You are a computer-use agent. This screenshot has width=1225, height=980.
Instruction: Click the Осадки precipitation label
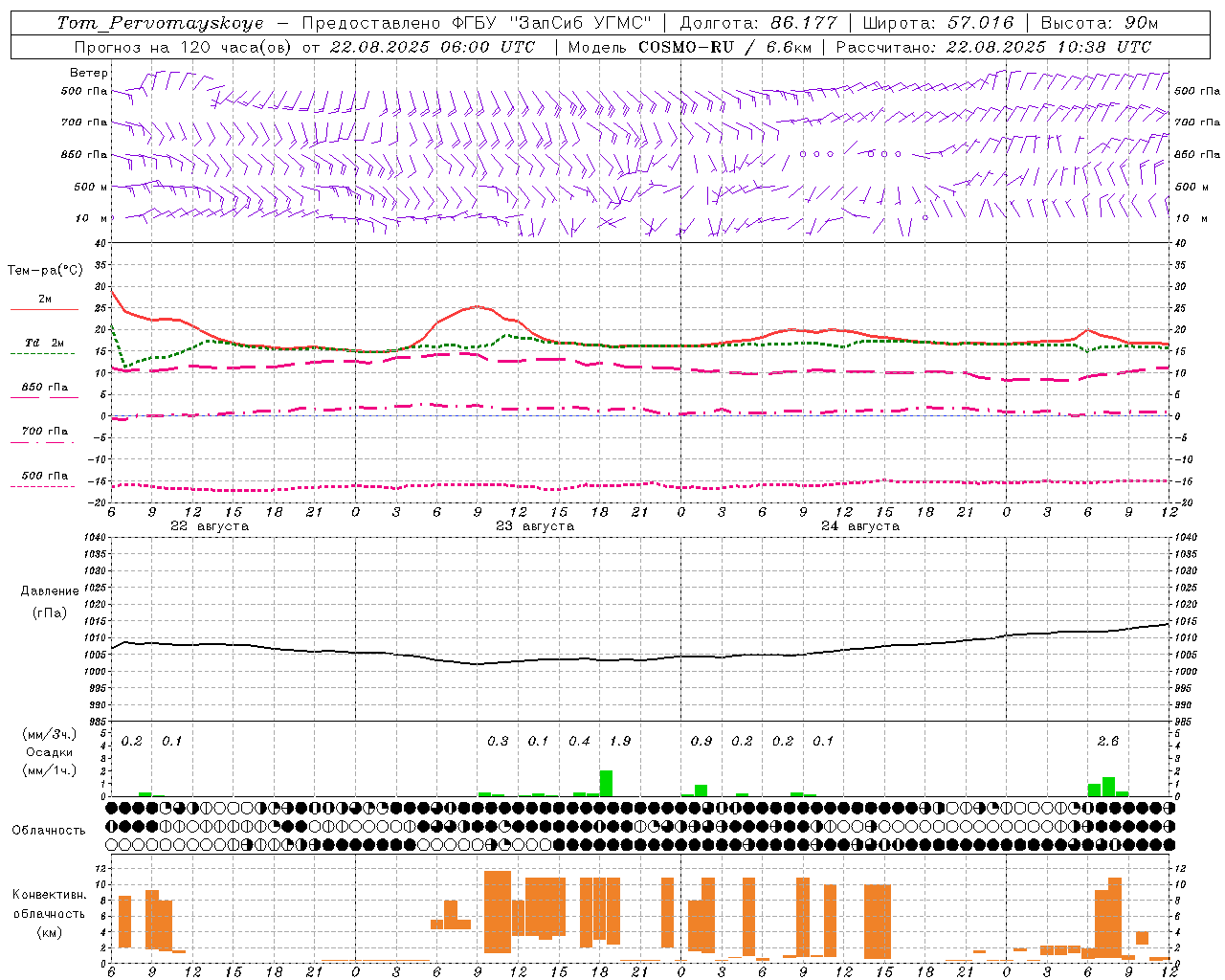(50, 752)
